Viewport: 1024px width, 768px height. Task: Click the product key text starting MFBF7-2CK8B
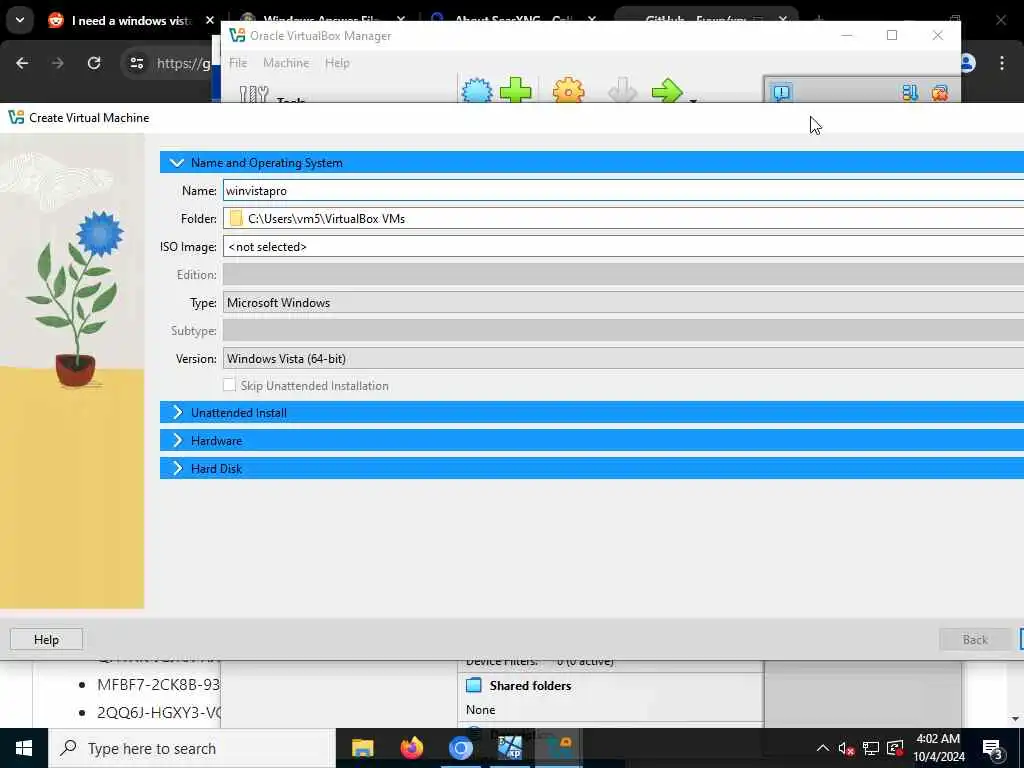(x=159, y=684)
